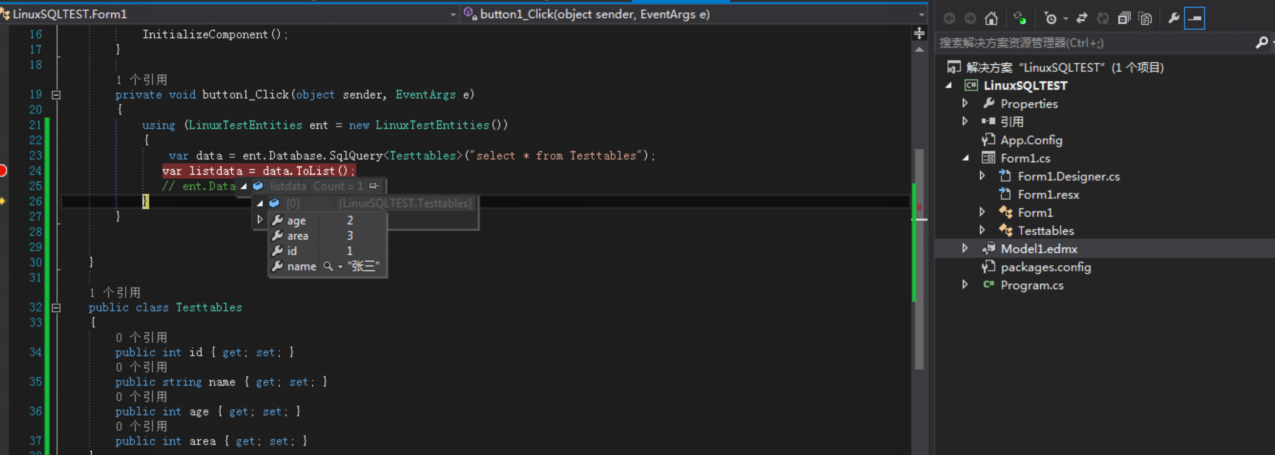Screen dimensions: 1275x455
Task: Click the "1 个引用" link above button1_Click
Action: coord(141,80)
